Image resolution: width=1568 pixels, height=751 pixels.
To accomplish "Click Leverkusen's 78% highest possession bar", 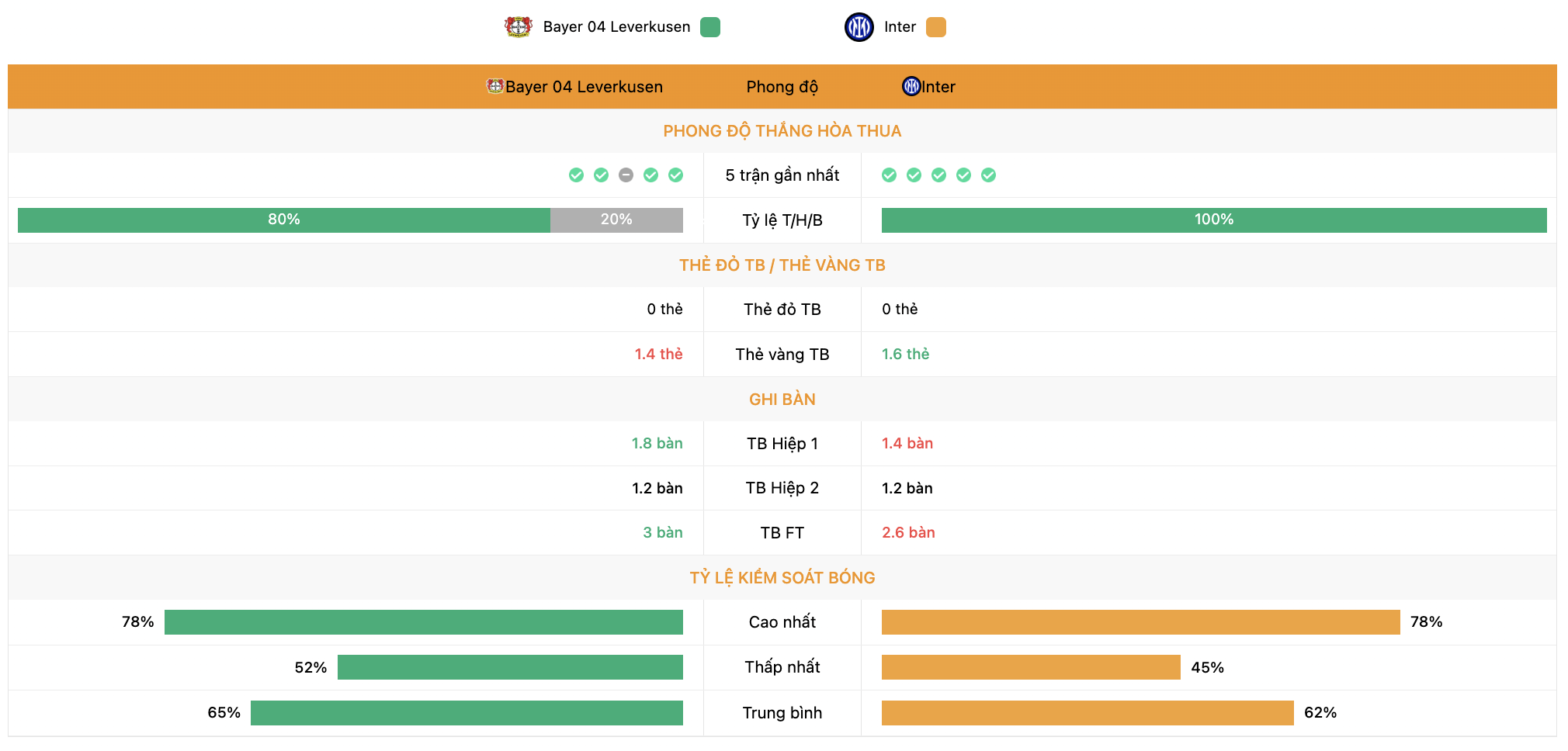I will 424,622.
